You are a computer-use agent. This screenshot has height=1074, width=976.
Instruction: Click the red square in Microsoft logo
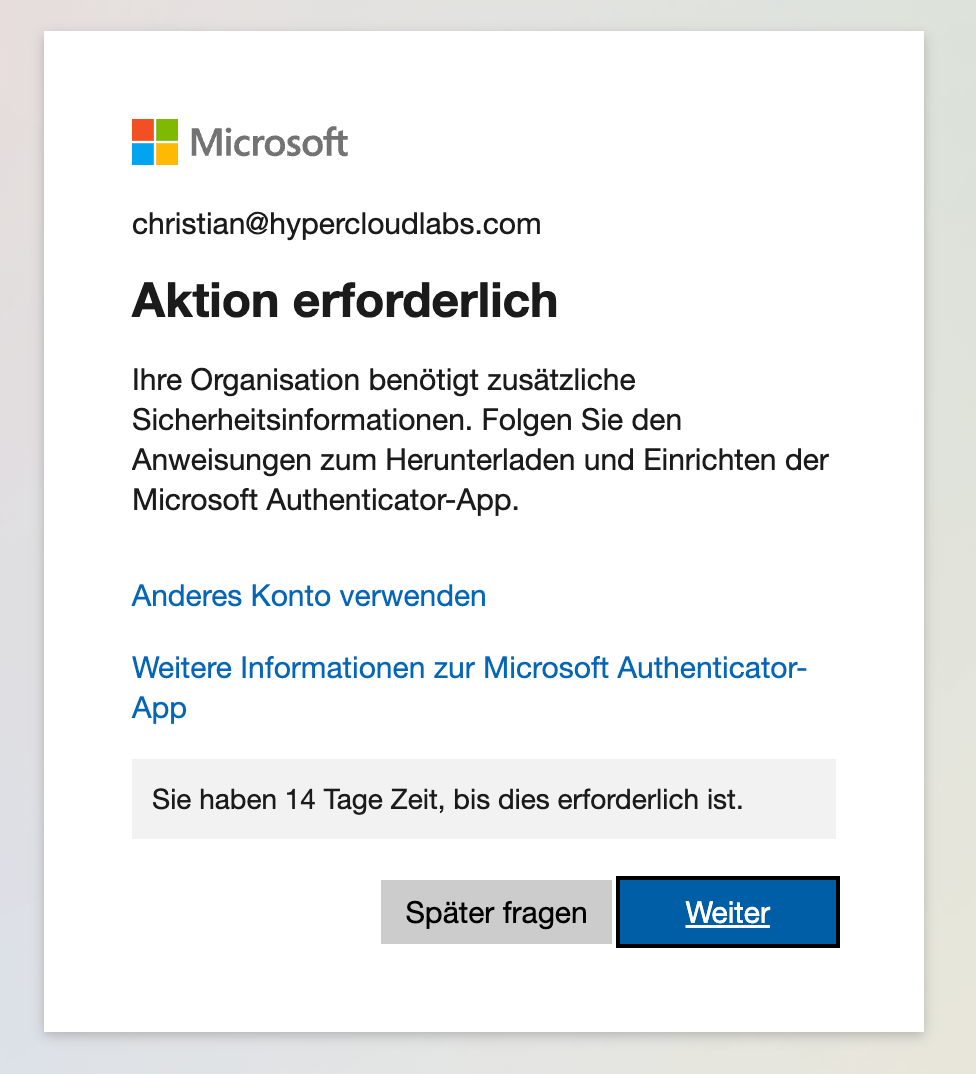(x=143, y=130)
